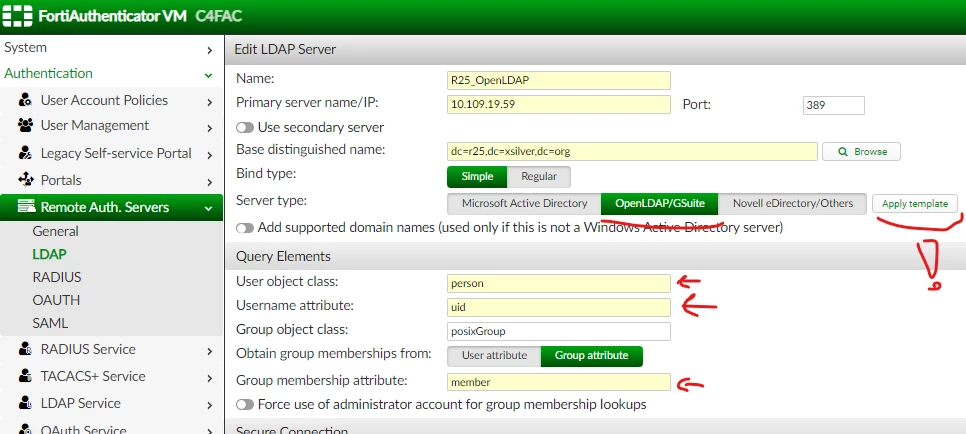Click the Group membership attribute field
The width and height of the screenshot is (966, 434).
tap(559, 382)
